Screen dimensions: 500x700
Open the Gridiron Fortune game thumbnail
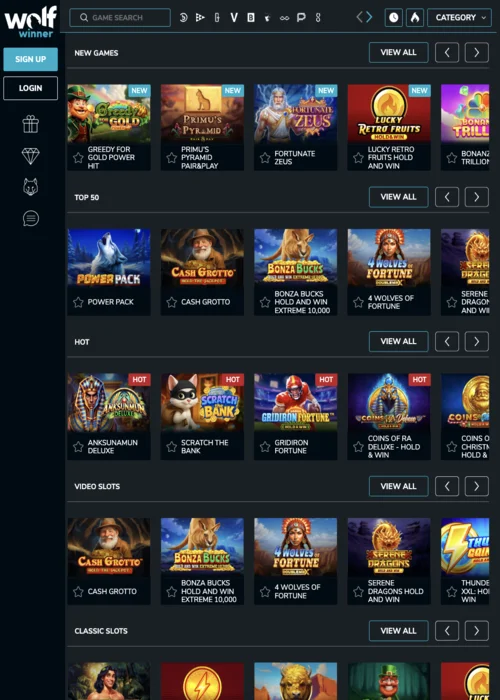(x=296, y=403)
